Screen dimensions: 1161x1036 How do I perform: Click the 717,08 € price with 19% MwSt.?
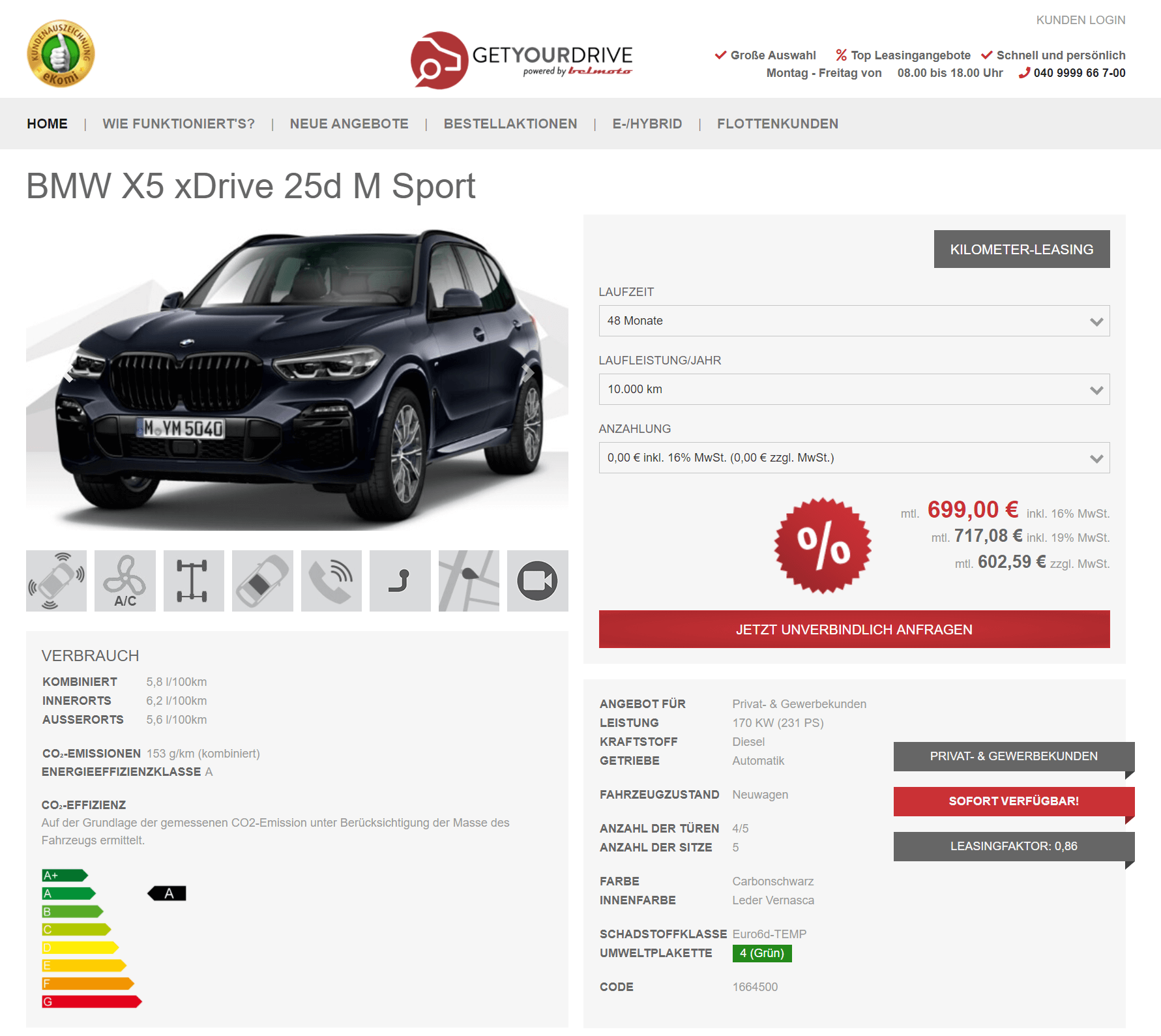(988, 536)
